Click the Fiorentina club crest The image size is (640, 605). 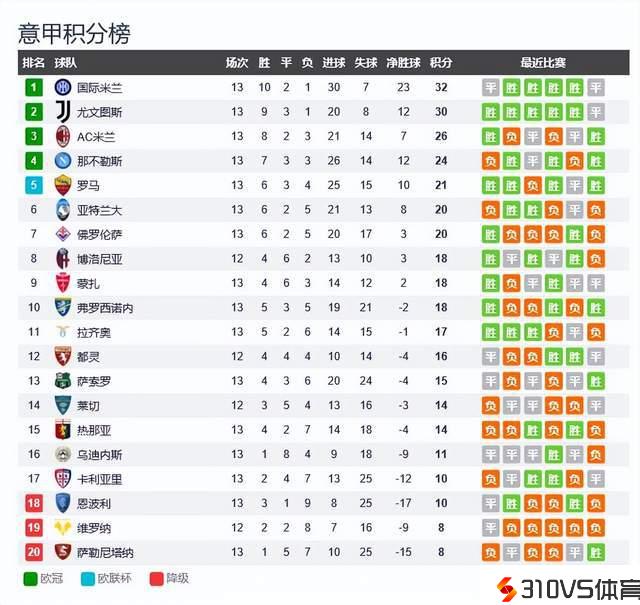(x=63, y=234)
